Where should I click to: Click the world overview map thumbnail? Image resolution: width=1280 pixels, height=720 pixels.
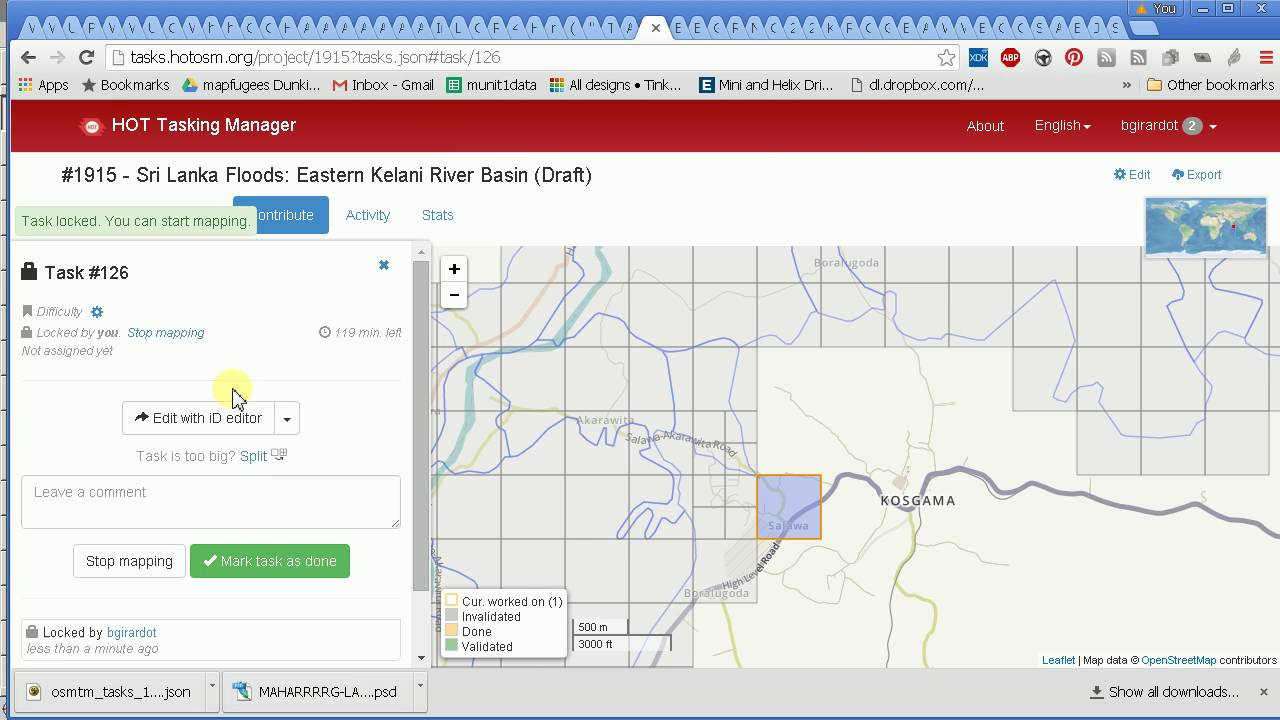tap(1206, 227)
